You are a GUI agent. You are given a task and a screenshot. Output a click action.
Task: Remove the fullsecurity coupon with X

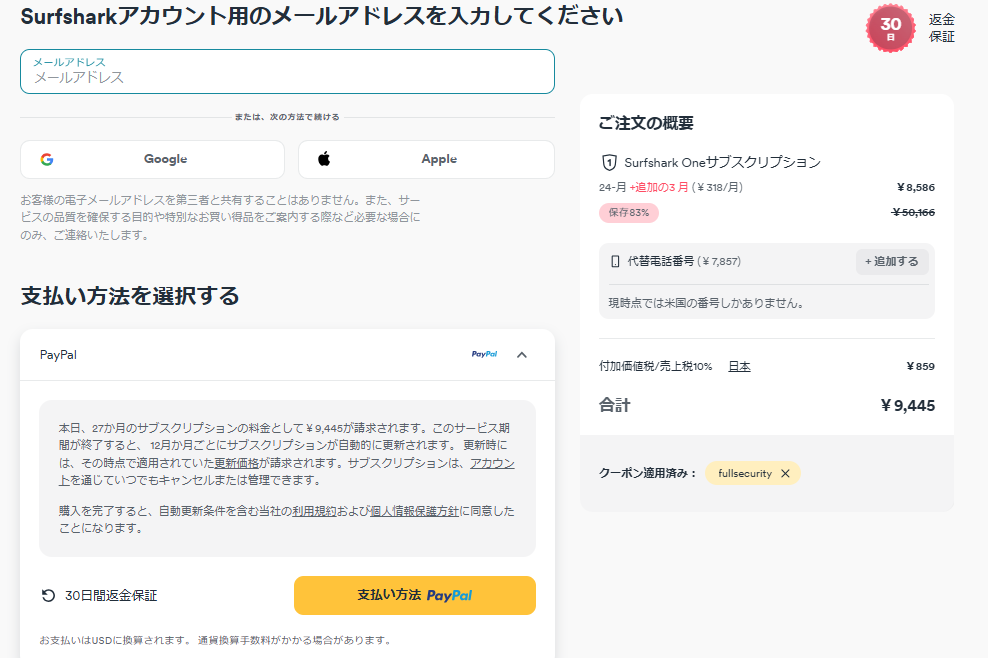(x=785, y=473)
